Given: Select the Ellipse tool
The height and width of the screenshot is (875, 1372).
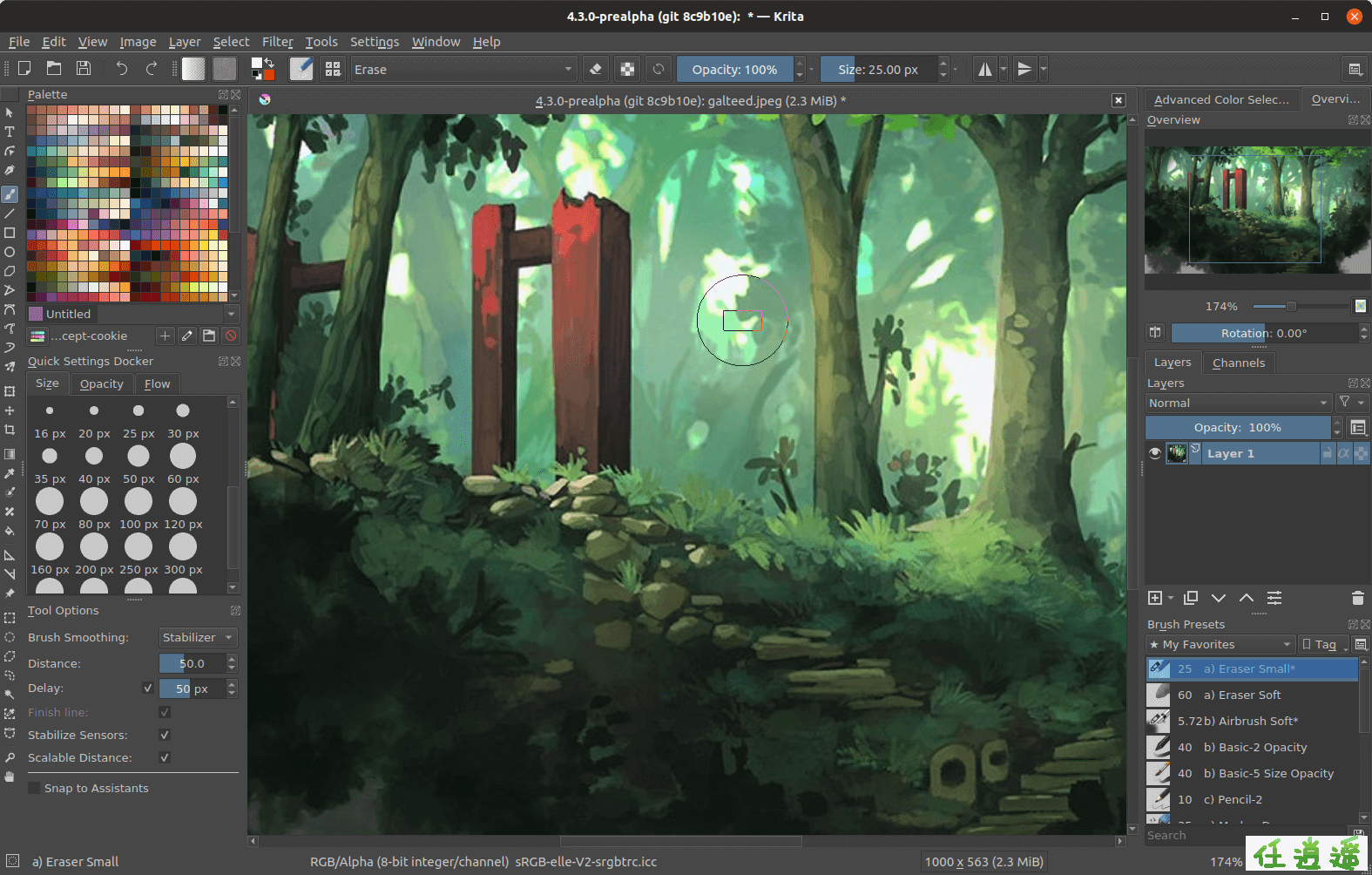Looking at the screenshot, I should pyautogui.click(x=10, y=252).
